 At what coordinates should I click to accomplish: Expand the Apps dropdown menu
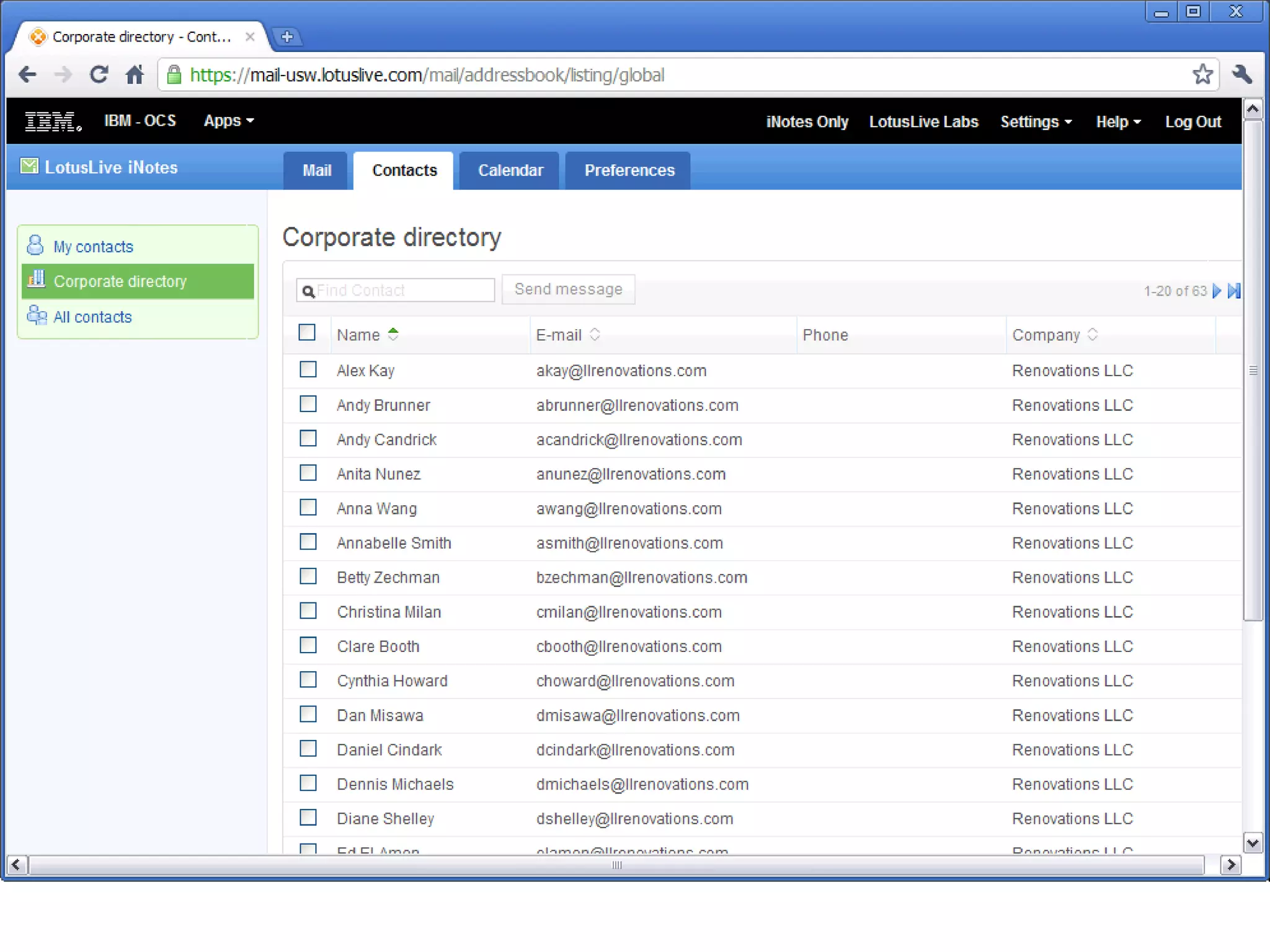click(228, 121)
